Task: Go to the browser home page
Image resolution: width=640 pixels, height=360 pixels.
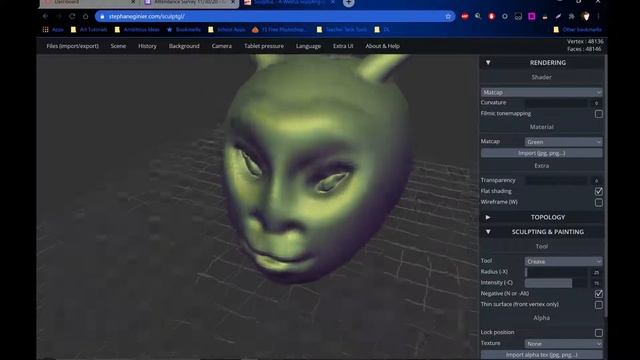Action: click(85, 16)
